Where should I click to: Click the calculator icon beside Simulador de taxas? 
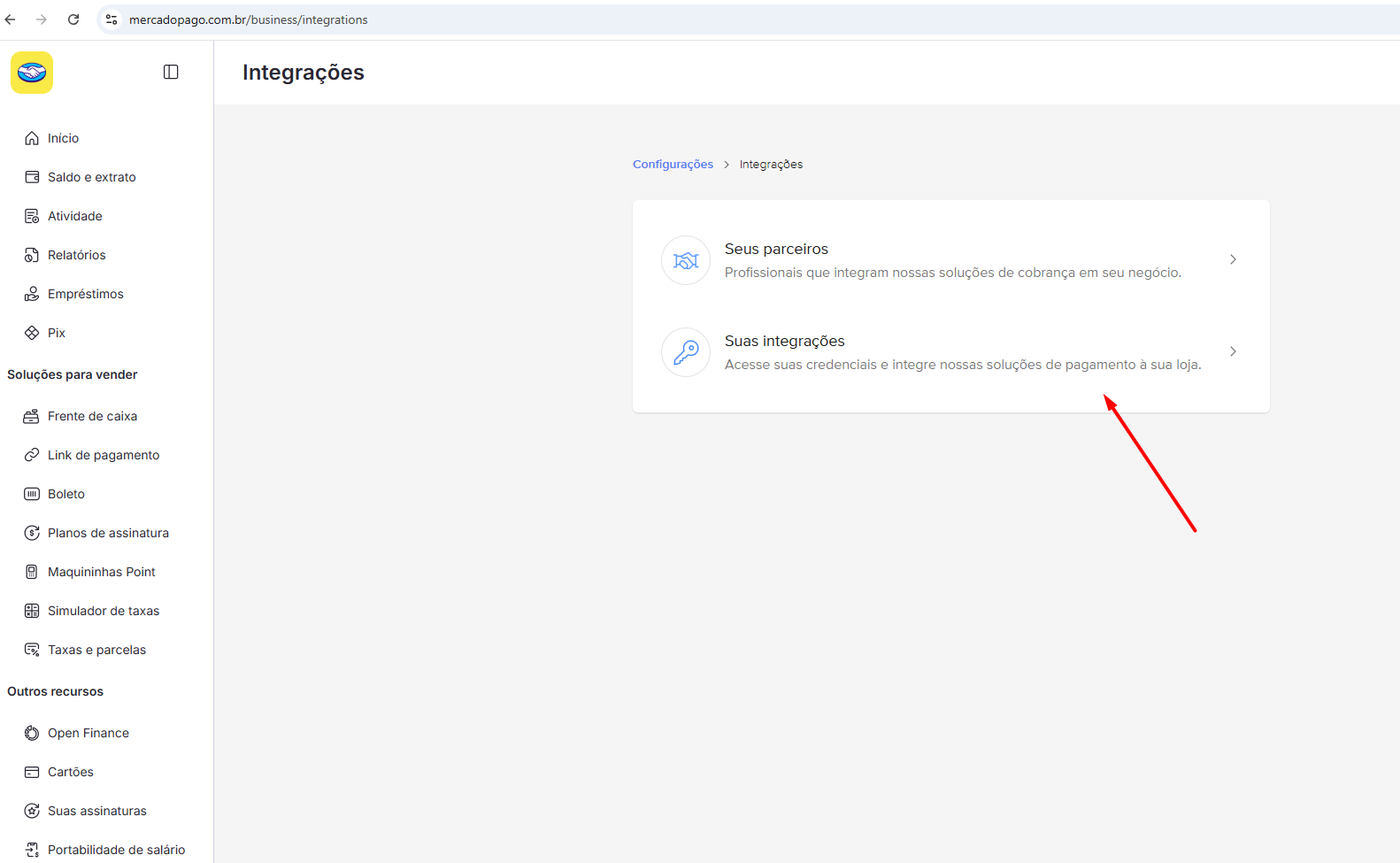pos(32,611)
